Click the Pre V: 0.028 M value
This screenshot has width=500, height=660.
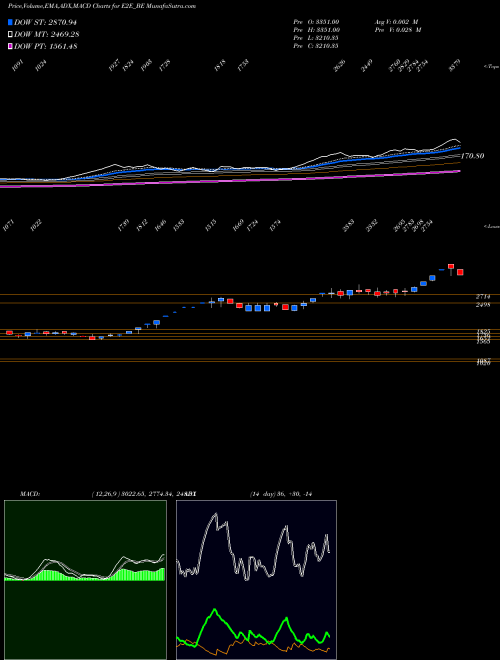[398, 30]
